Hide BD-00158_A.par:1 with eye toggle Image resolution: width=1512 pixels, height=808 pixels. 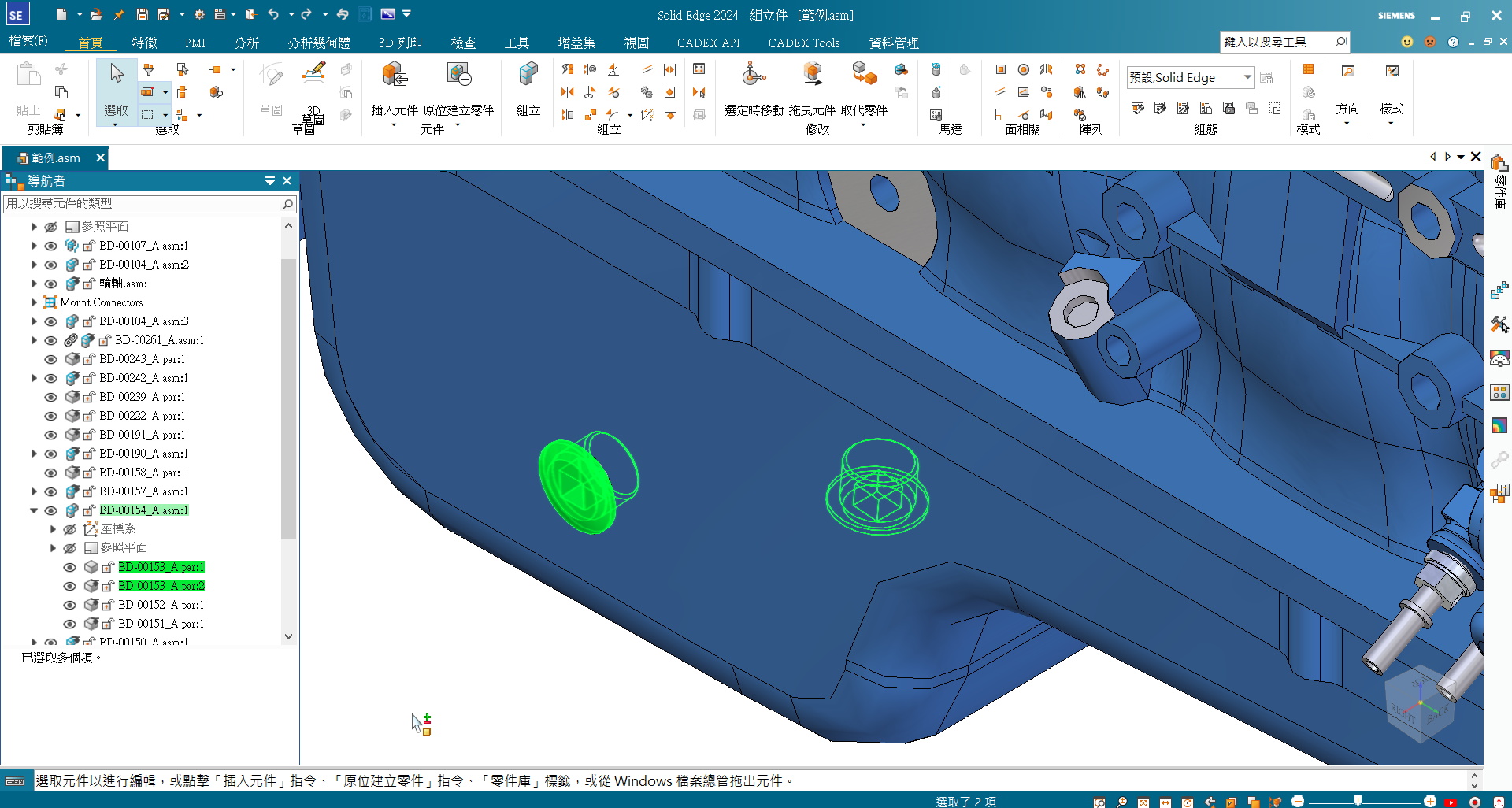(51, 473)
